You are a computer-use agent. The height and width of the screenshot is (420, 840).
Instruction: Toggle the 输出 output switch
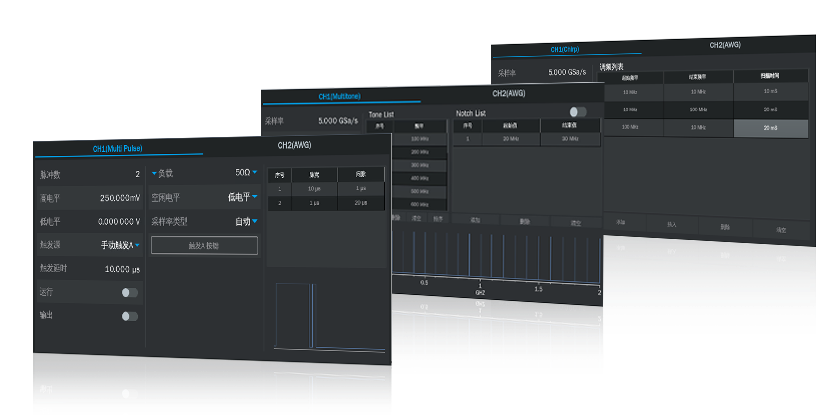pos(129,316)
